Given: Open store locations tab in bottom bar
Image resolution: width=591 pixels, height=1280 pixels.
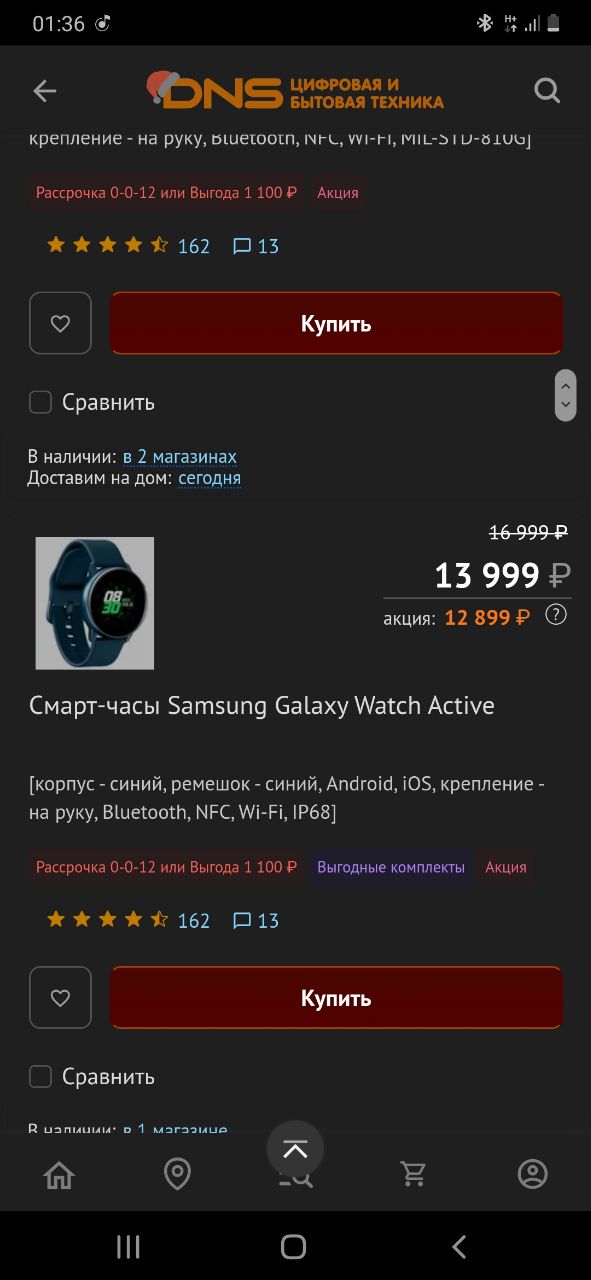Looking at the screenshot, I should 177,1174.
